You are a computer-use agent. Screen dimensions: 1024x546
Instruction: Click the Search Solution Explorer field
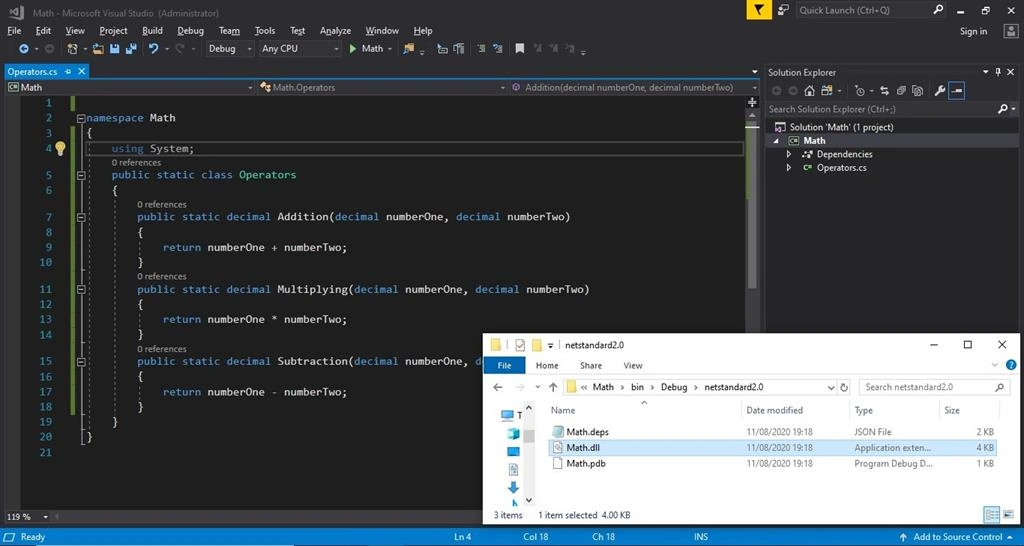892,109
